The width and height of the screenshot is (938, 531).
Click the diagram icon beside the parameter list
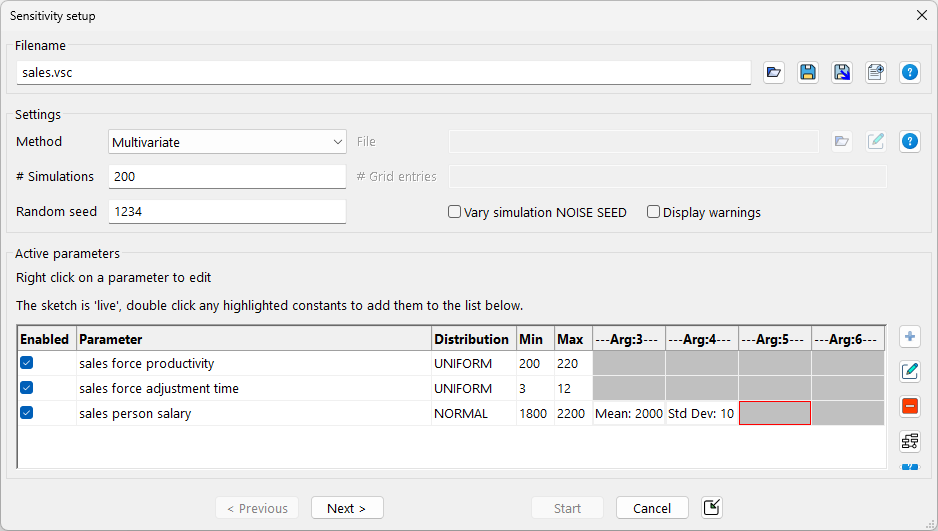[910, 440]
